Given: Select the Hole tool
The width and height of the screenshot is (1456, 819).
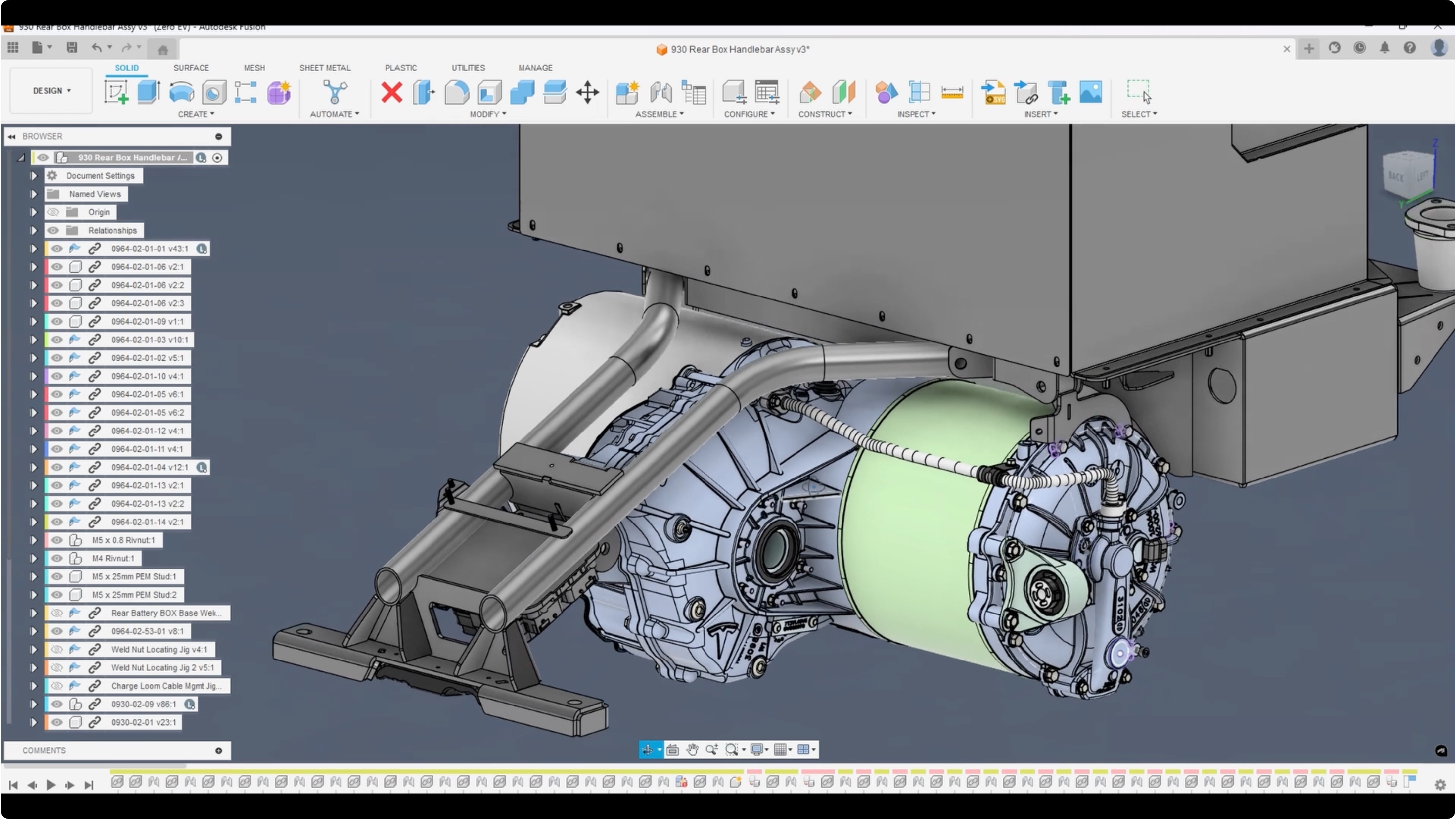Looking at the screenshot, I should tap(214, 92).
